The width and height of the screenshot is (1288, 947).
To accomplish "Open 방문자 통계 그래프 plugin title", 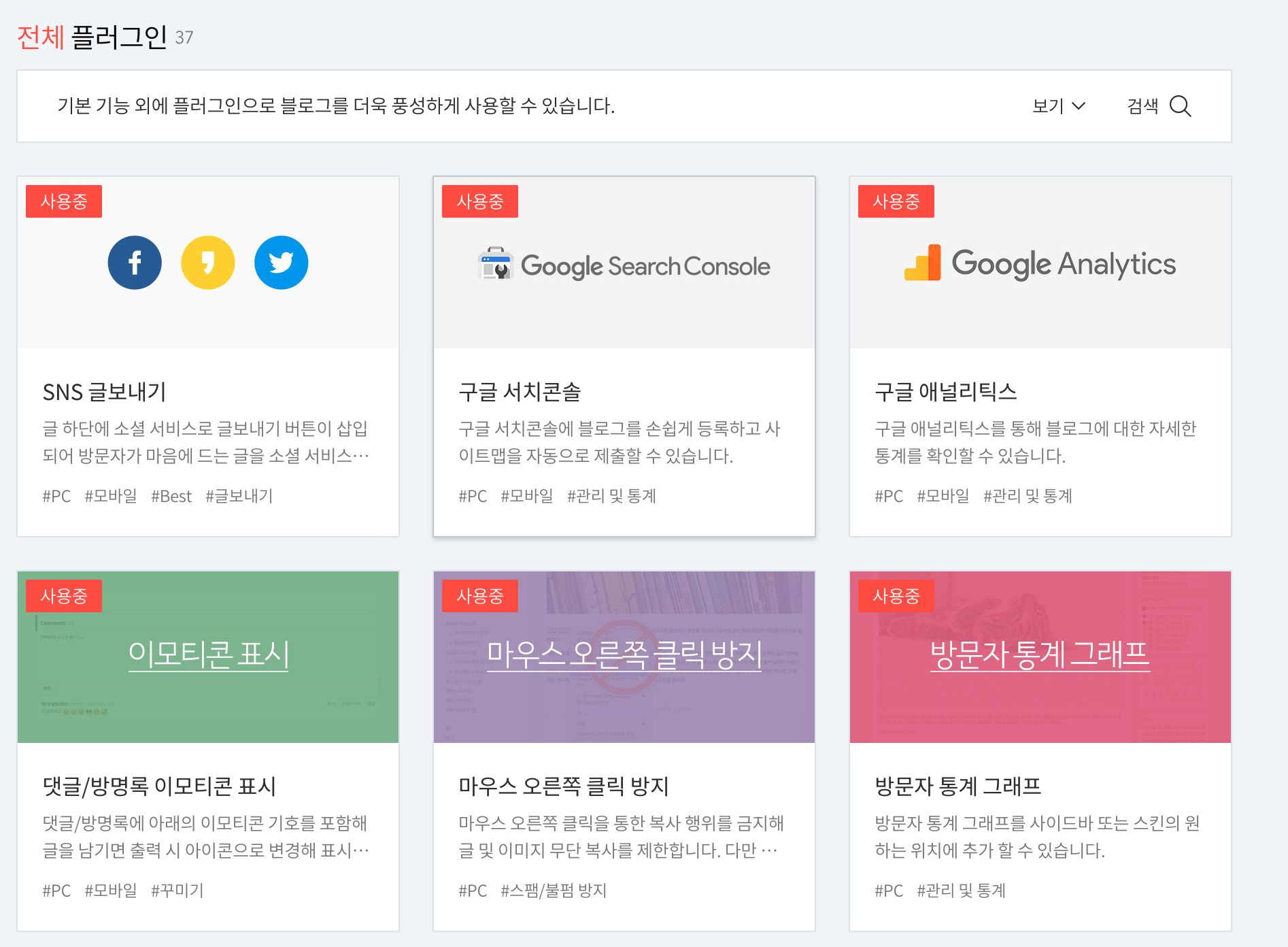I will coord(958,786).
